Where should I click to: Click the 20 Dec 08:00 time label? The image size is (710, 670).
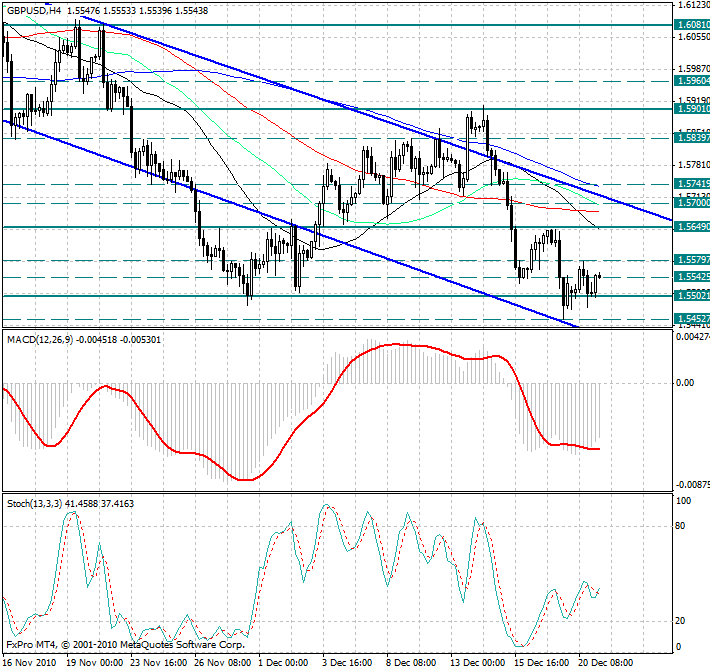[606, 663]
